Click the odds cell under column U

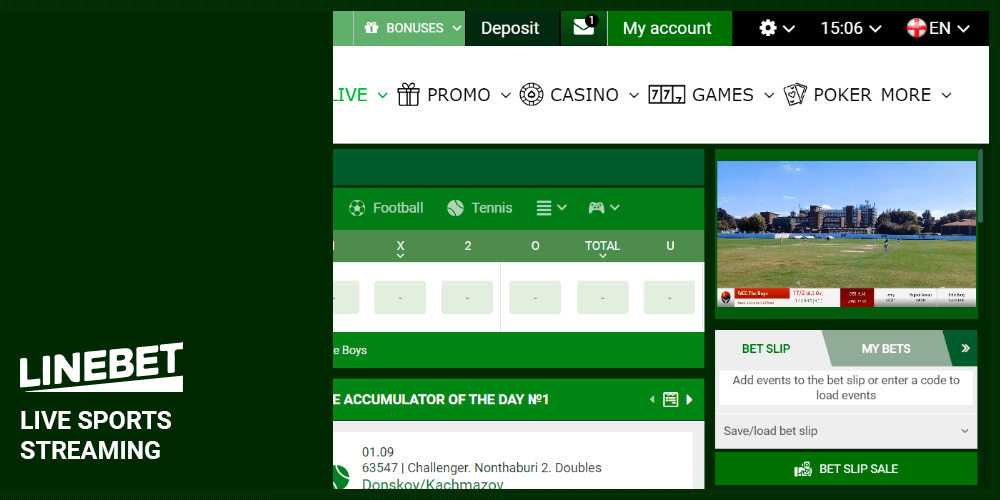(669, 297)
